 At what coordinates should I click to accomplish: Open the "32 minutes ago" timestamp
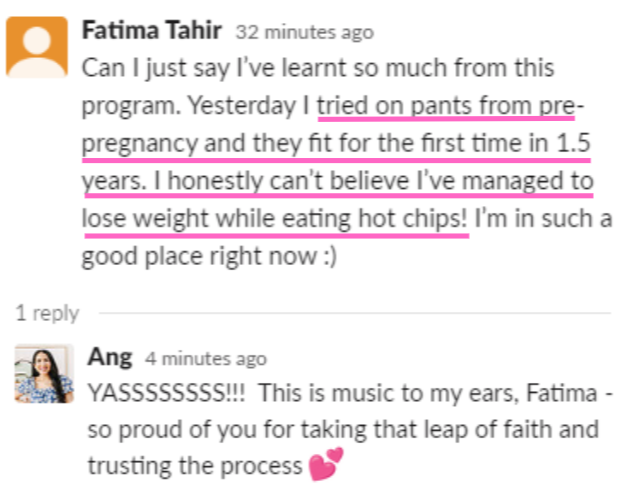click(305, 32)
